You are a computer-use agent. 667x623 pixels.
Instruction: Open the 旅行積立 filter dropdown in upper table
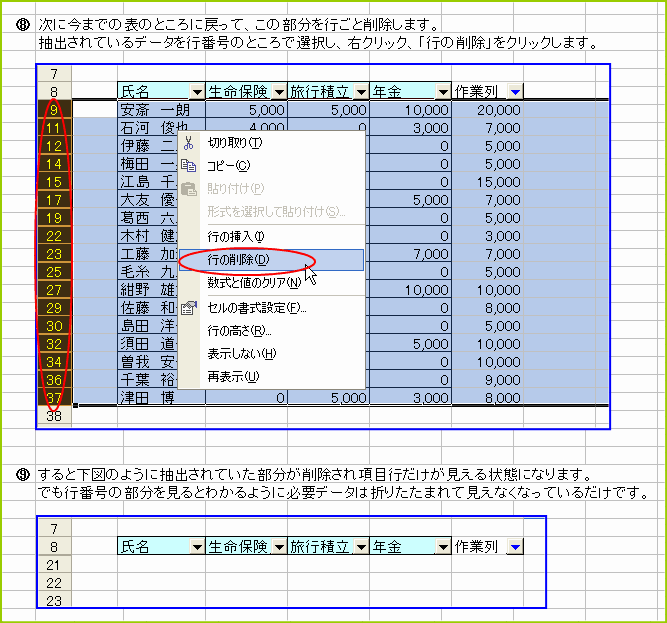(x=361, y=92)
